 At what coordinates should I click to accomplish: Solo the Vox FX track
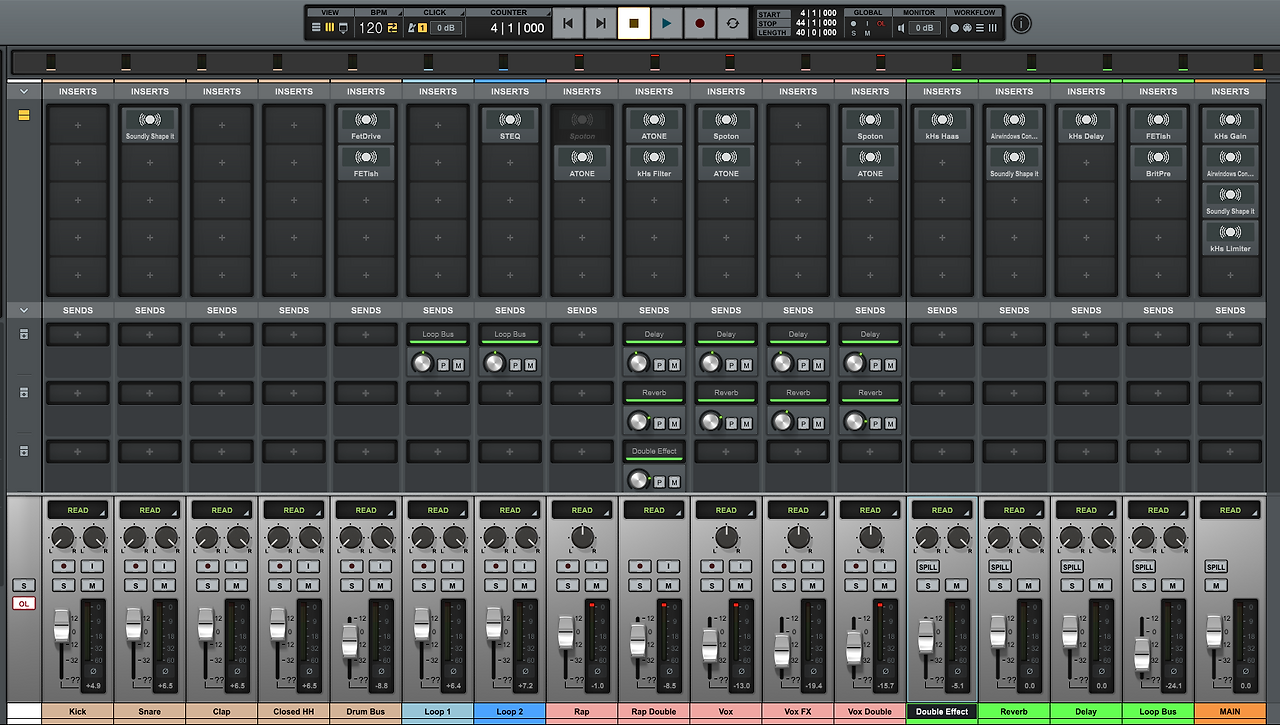pos(784,585)
